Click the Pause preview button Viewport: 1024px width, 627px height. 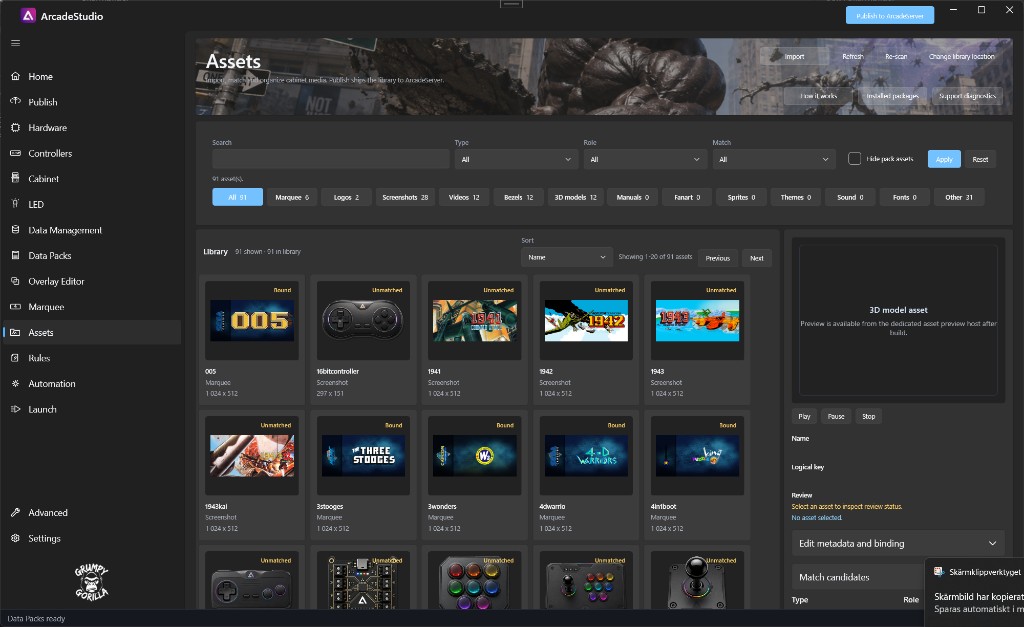(x=837, y=416)
